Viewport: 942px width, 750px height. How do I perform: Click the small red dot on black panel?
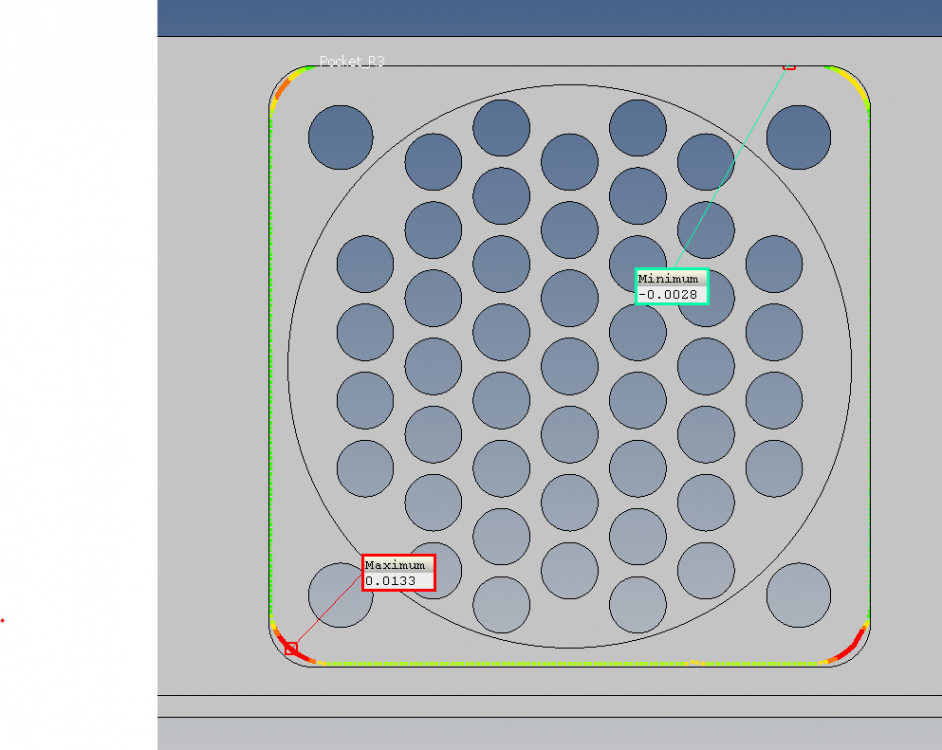pyautogui.click(x=2, y=620)
